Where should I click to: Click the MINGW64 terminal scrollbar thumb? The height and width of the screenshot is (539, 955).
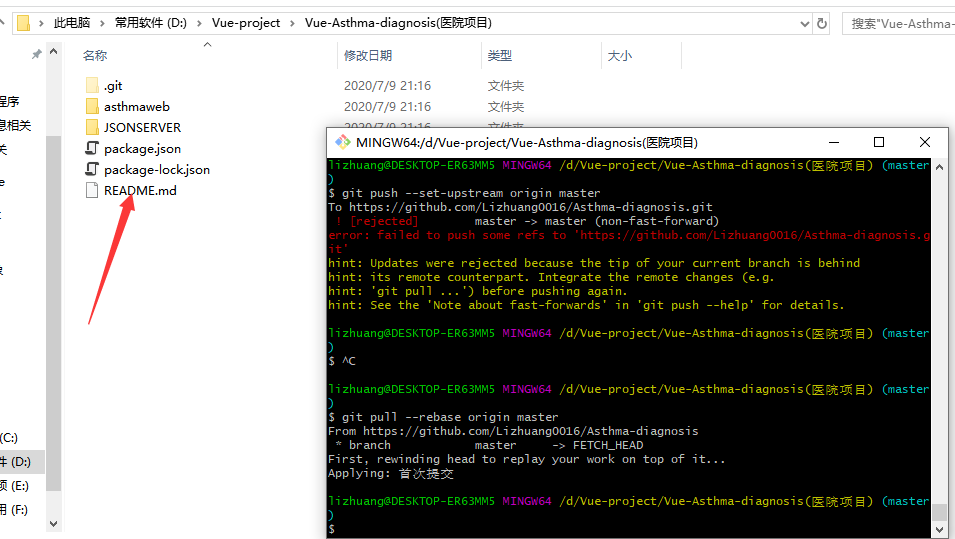tap(939, 512)
